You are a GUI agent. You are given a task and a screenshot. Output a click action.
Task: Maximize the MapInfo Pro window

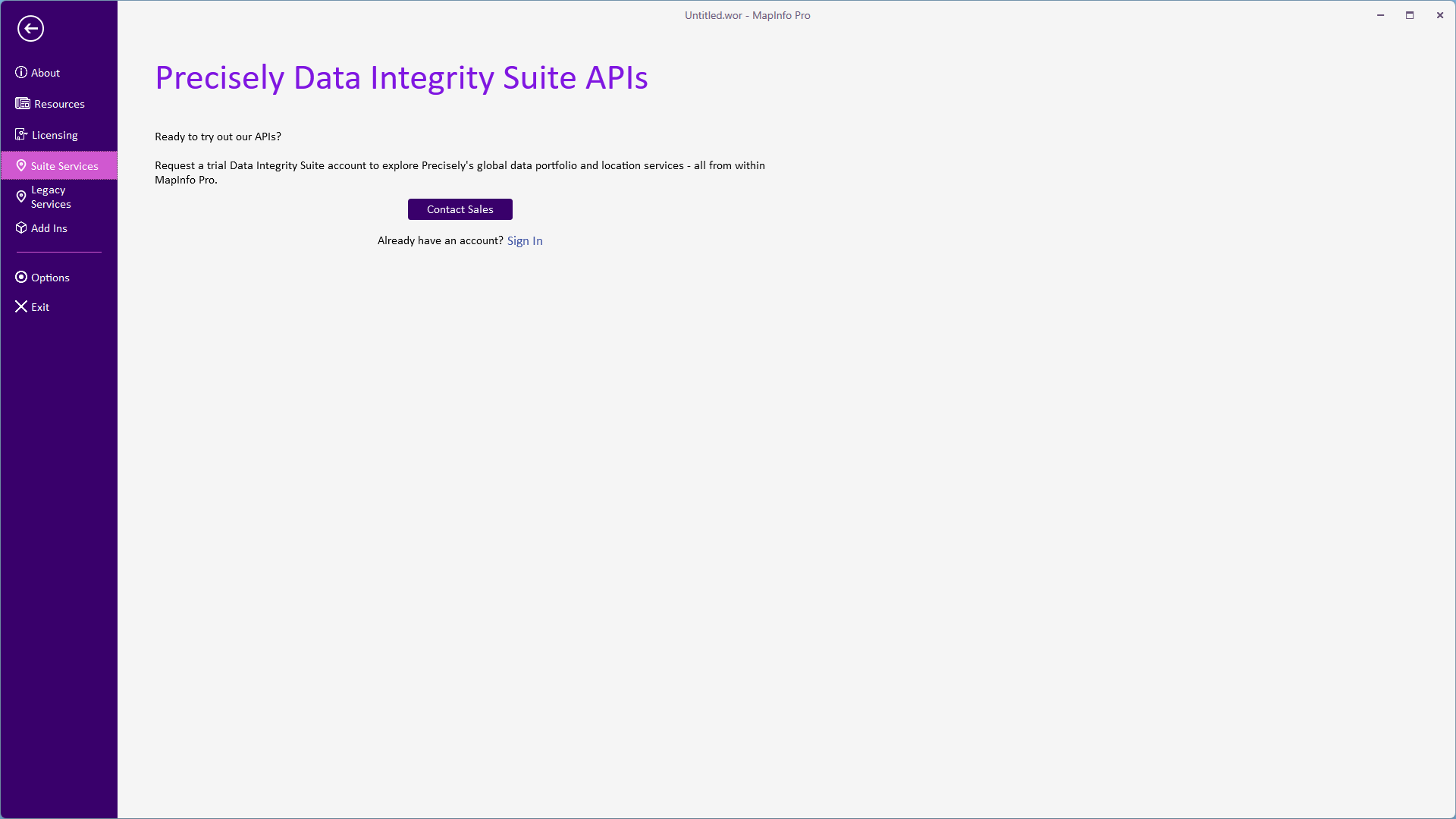pos(1410,15)
